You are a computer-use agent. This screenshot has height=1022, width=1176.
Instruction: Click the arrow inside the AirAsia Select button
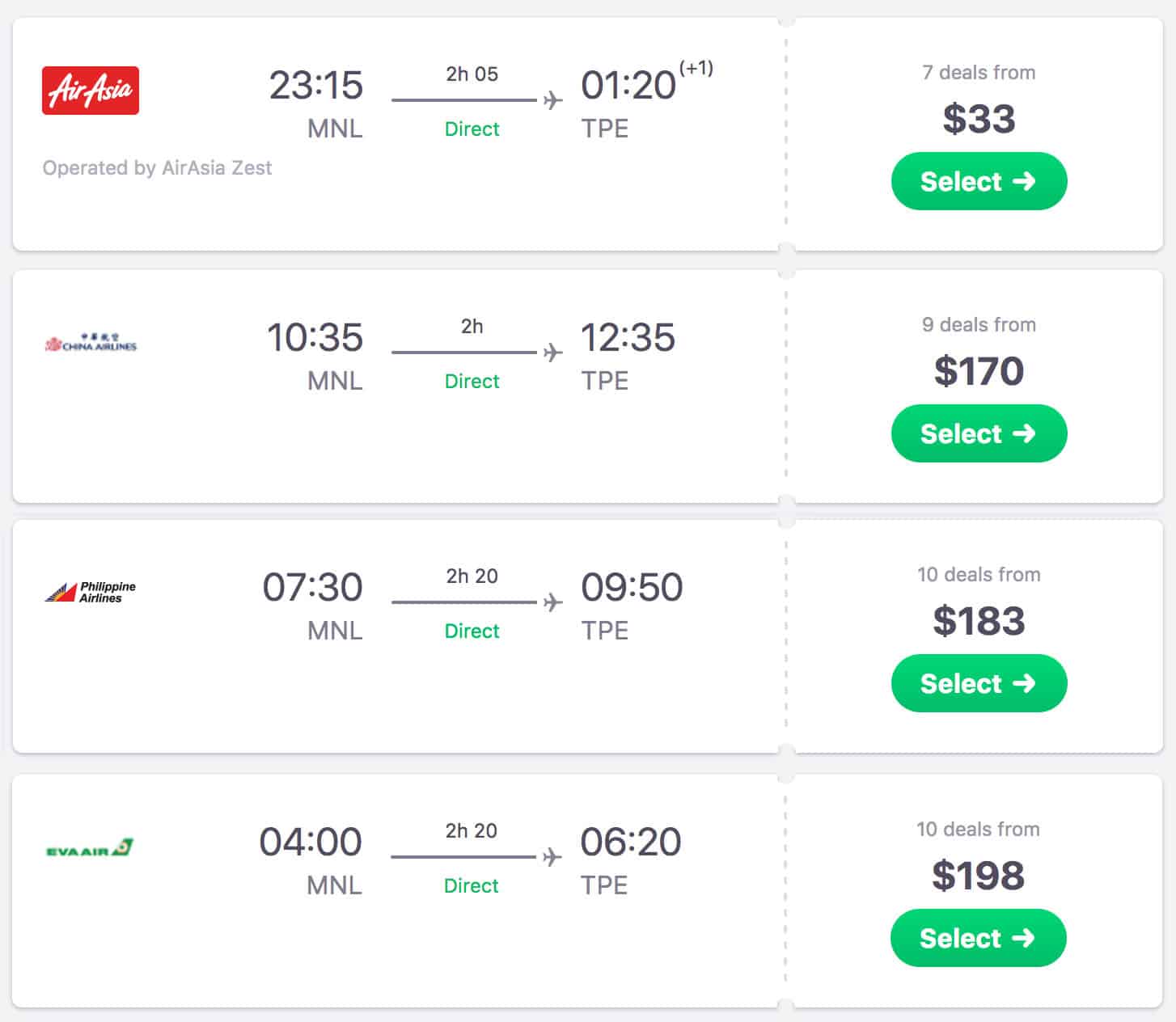pos(1024,182)
